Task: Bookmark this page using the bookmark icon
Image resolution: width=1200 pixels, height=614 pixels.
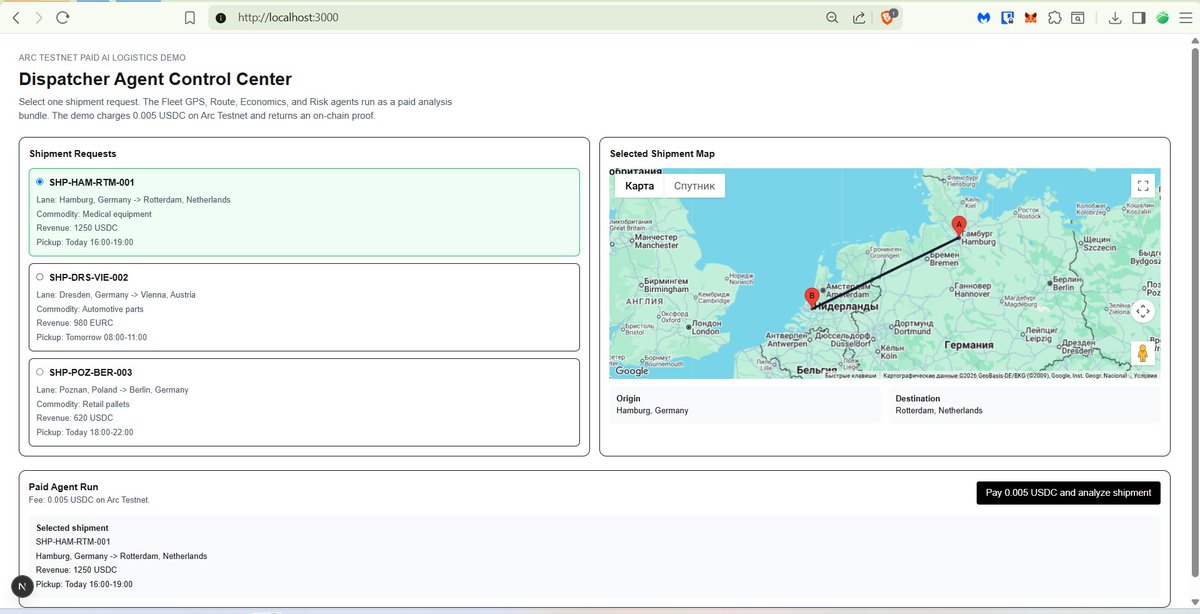Action: [190, 17]
